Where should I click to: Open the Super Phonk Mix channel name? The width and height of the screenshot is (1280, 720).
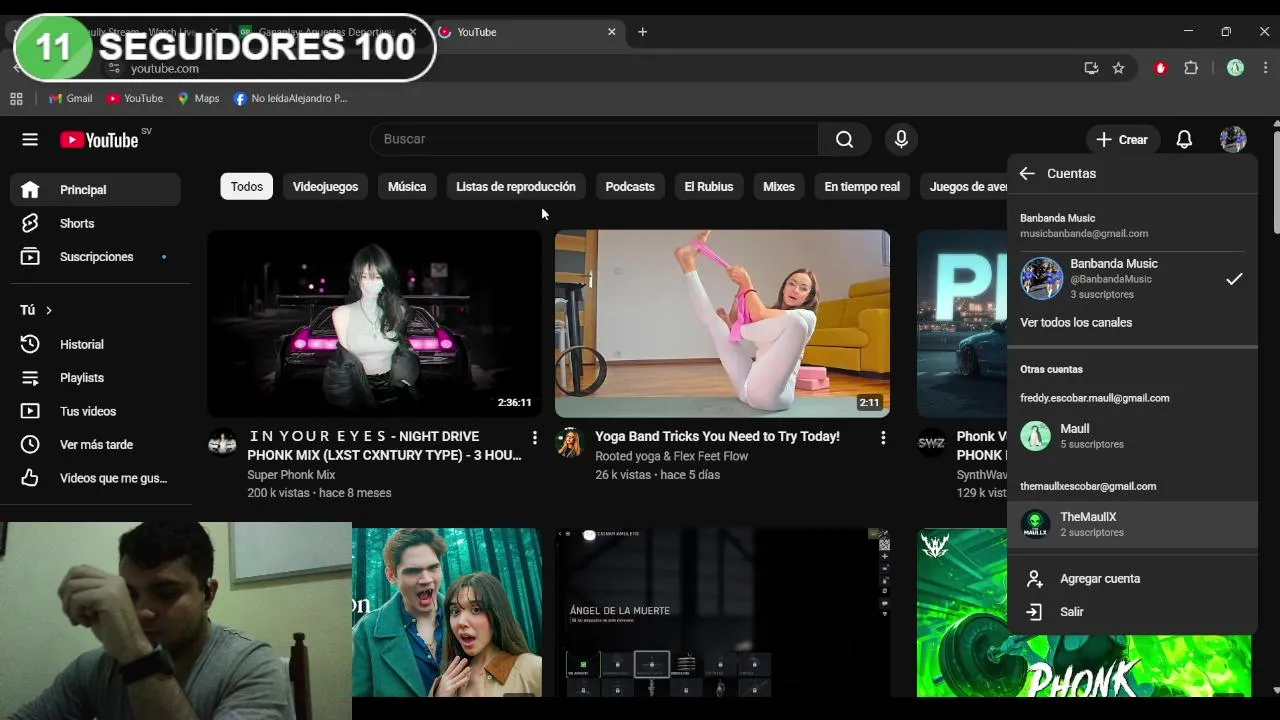(x=291, y=475)
